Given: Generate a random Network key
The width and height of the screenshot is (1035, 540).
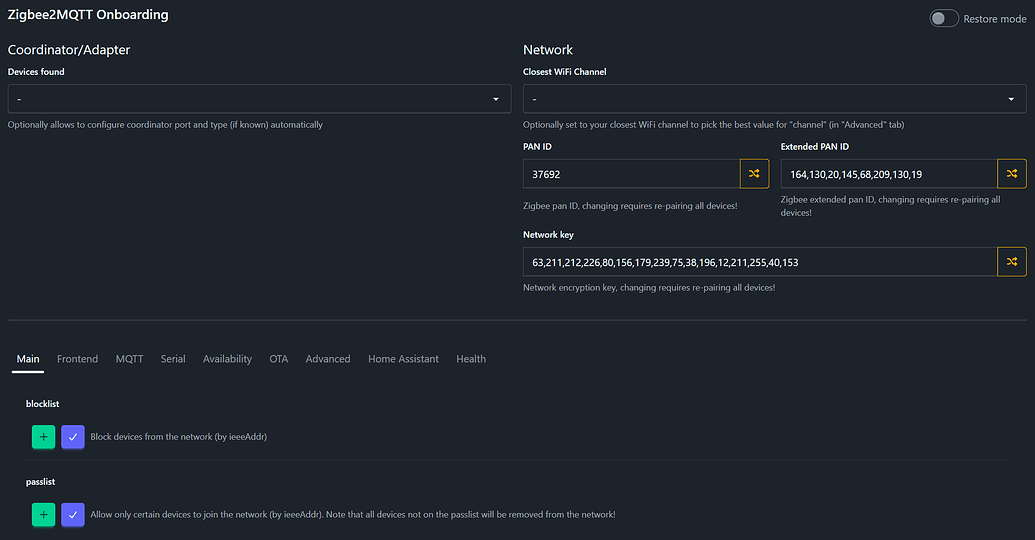Looking at the screenshot, I should [1012, 262].
